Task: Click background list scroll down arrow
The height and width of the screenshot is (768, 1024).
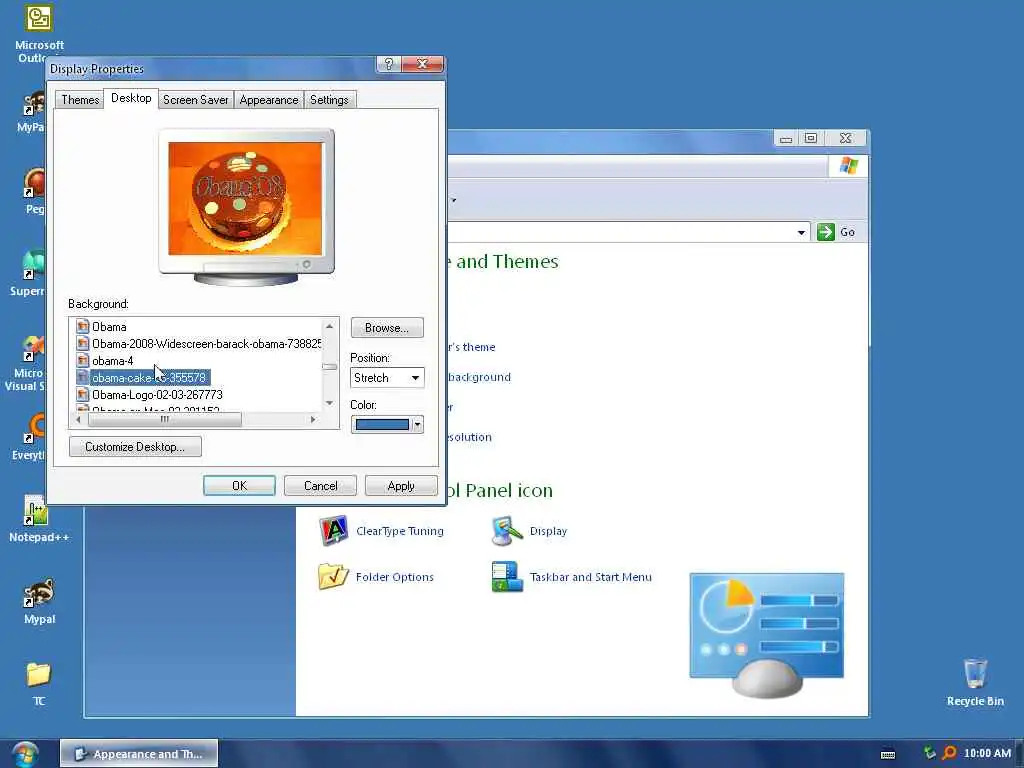Action: (x=330, y=403)
